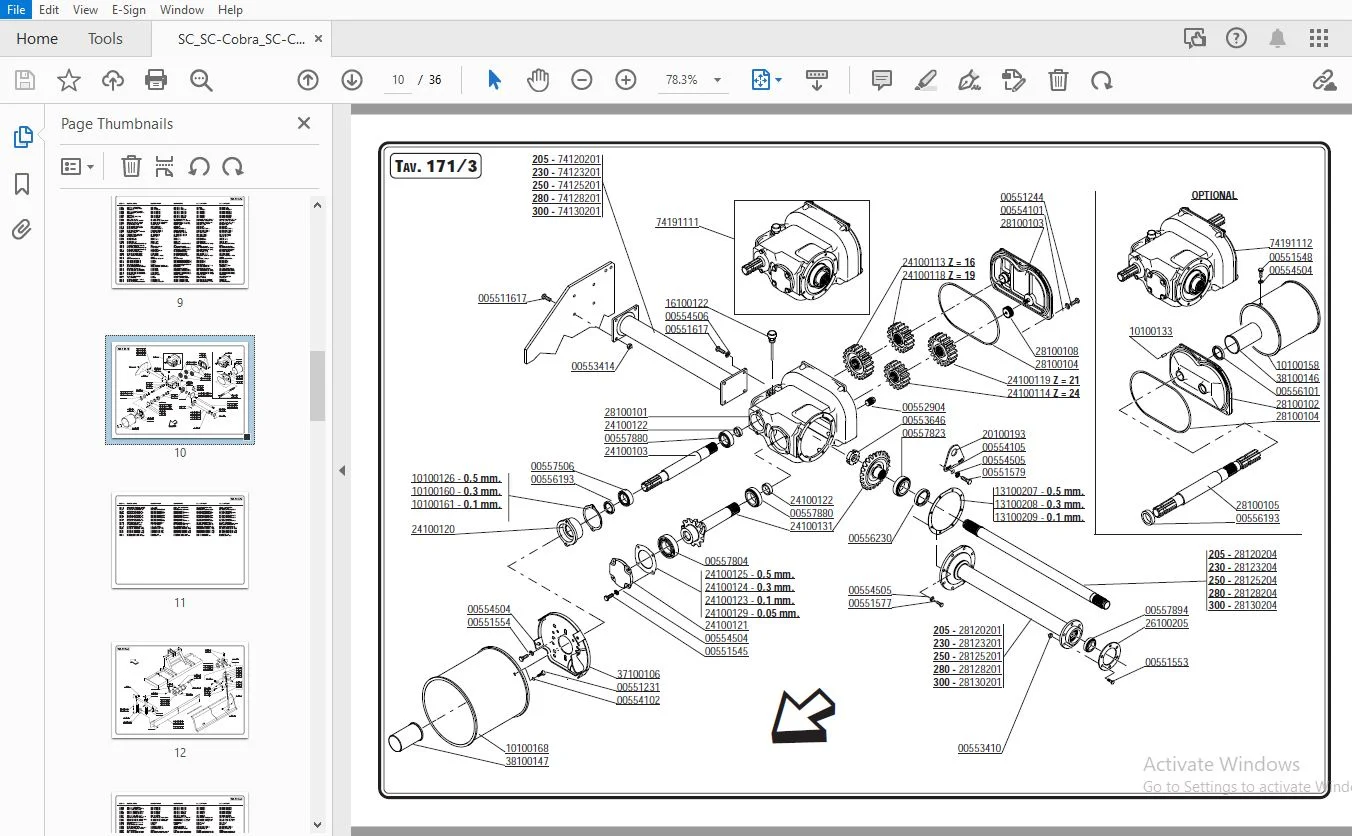Screen dimensions: 1352x836
Task: Activate the hand pan tool
Action: coord(538,80)
